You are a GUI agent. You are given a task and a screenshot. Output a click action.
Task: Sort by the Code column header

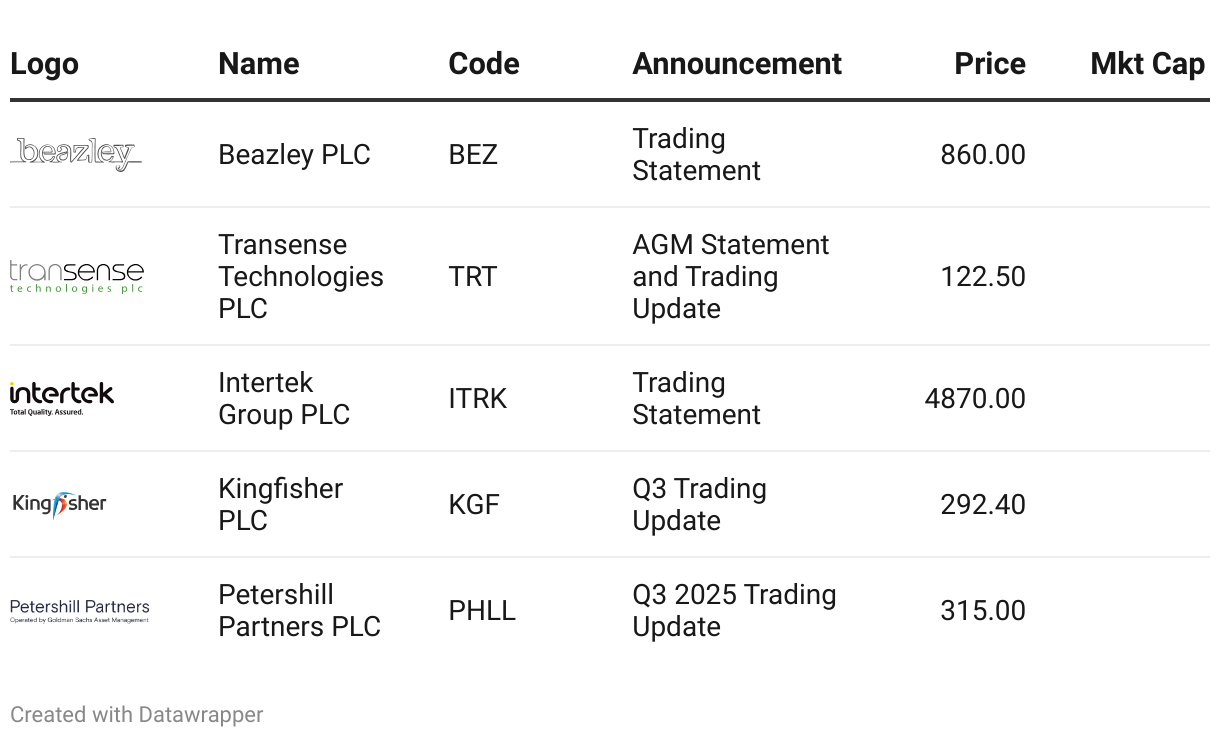coord(484,64)
